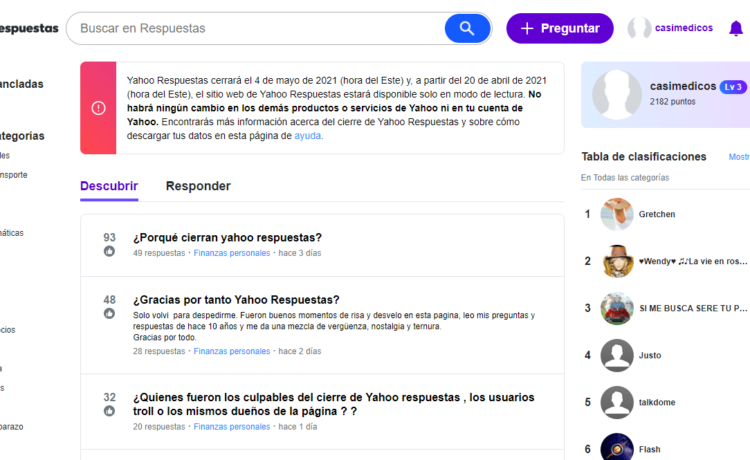Click the Gretchen leaderboard name

(x=657, y=214)
